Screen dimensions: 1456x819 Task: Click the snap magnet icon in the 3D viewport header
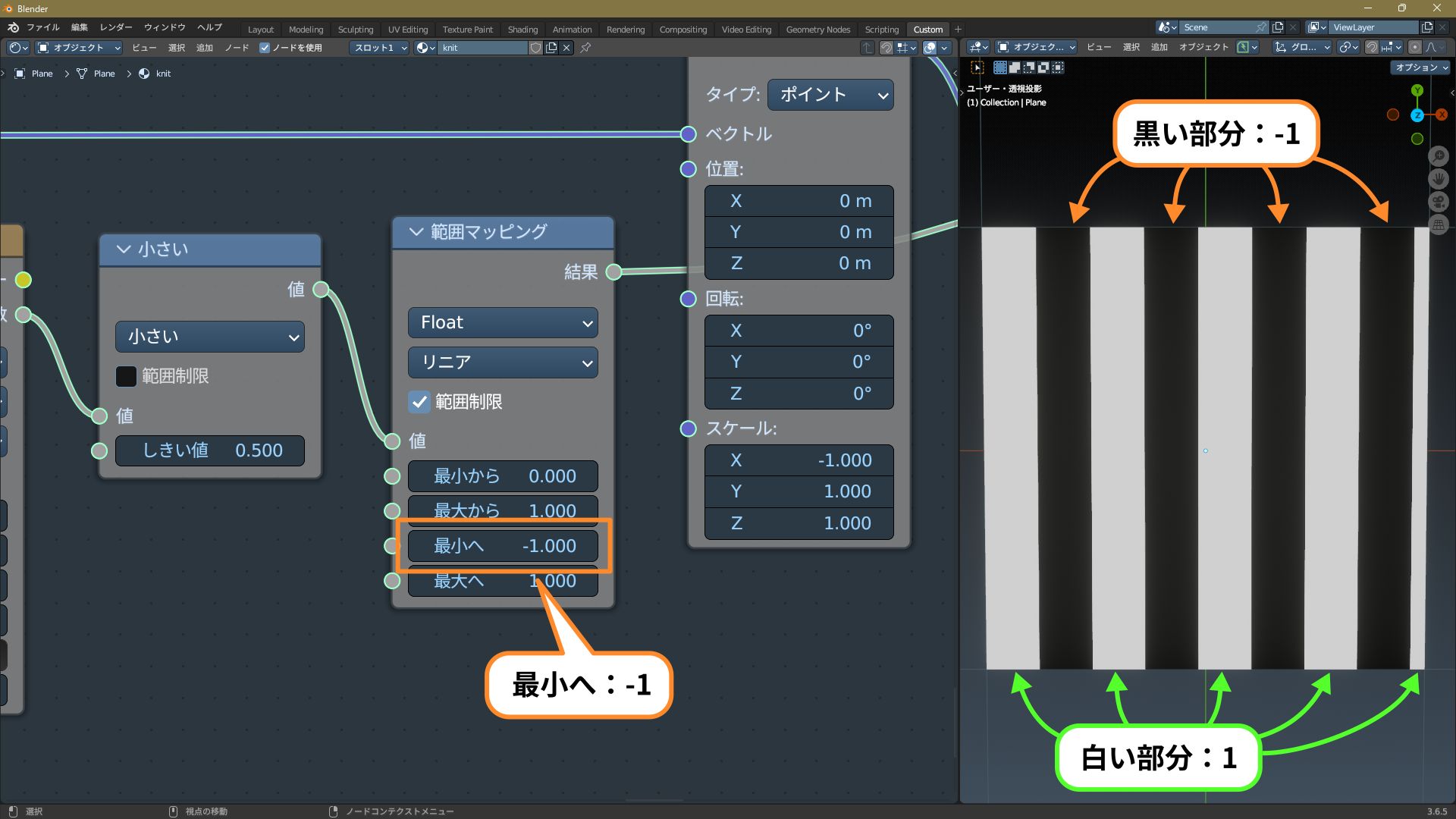tap(1371, 47)
